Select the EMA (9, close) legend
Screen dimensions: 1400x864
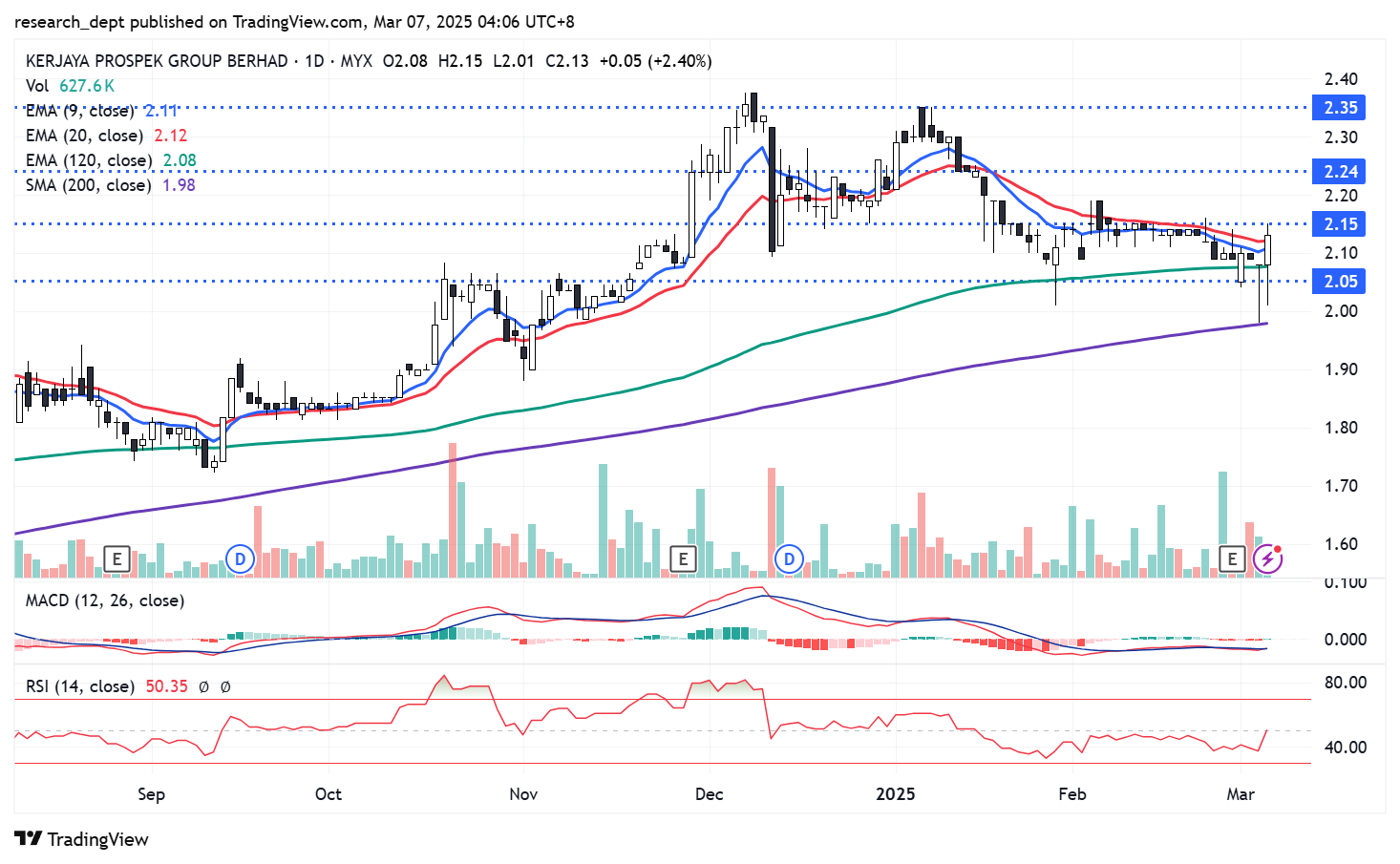[x=101, y=111]
